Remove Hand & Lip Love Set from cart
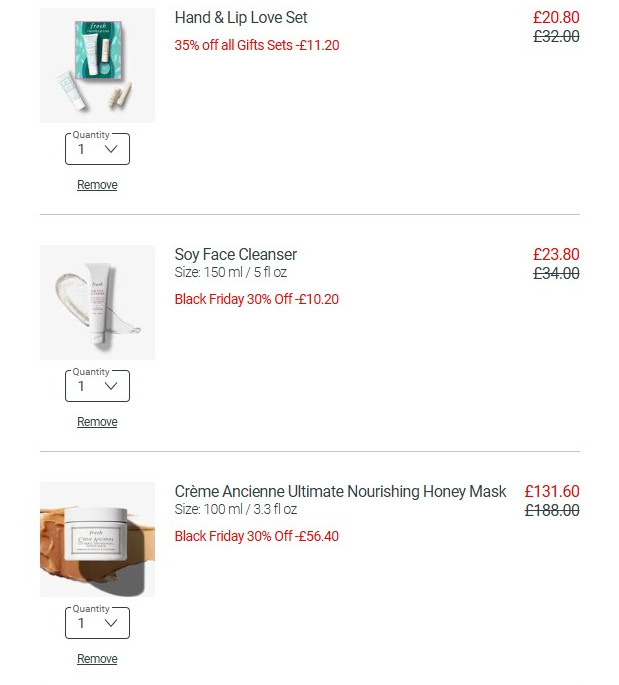Viewport: 619px width, 685px height. [x=97, y=185]
